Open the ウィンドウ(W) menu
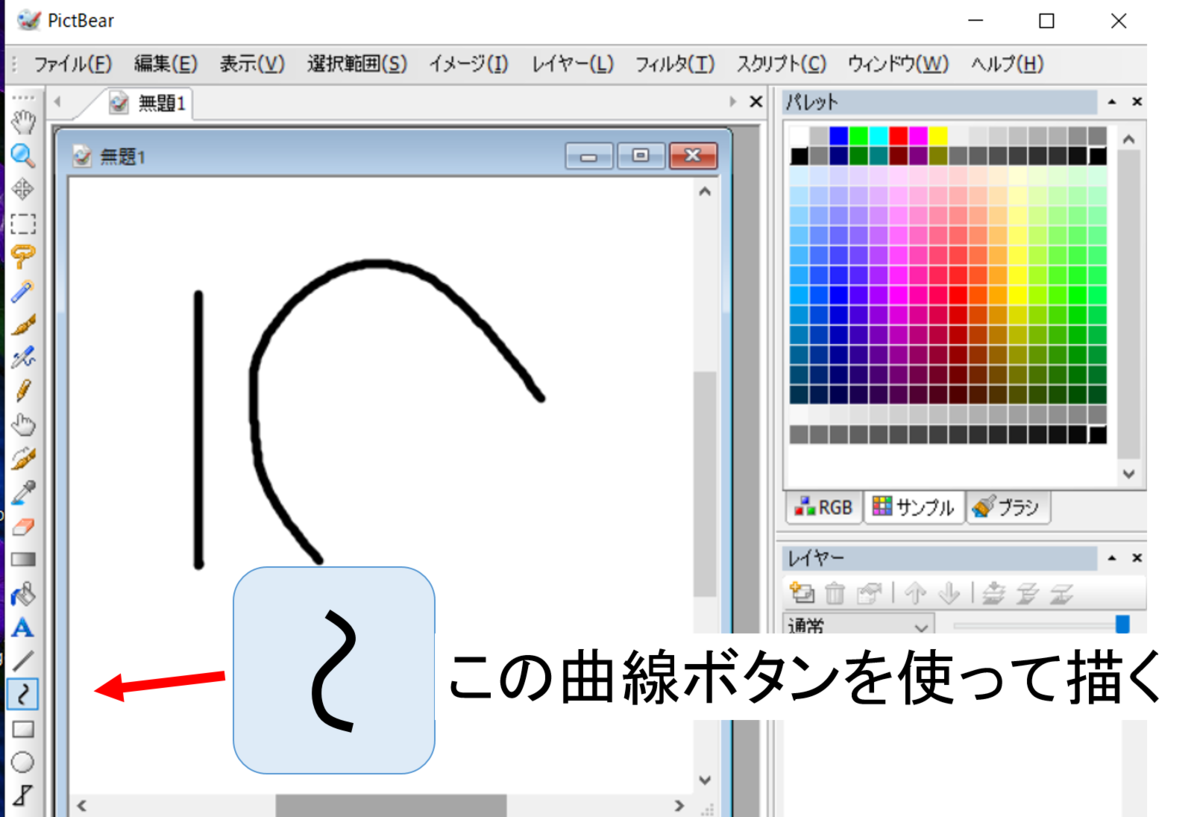 point(898,64)
